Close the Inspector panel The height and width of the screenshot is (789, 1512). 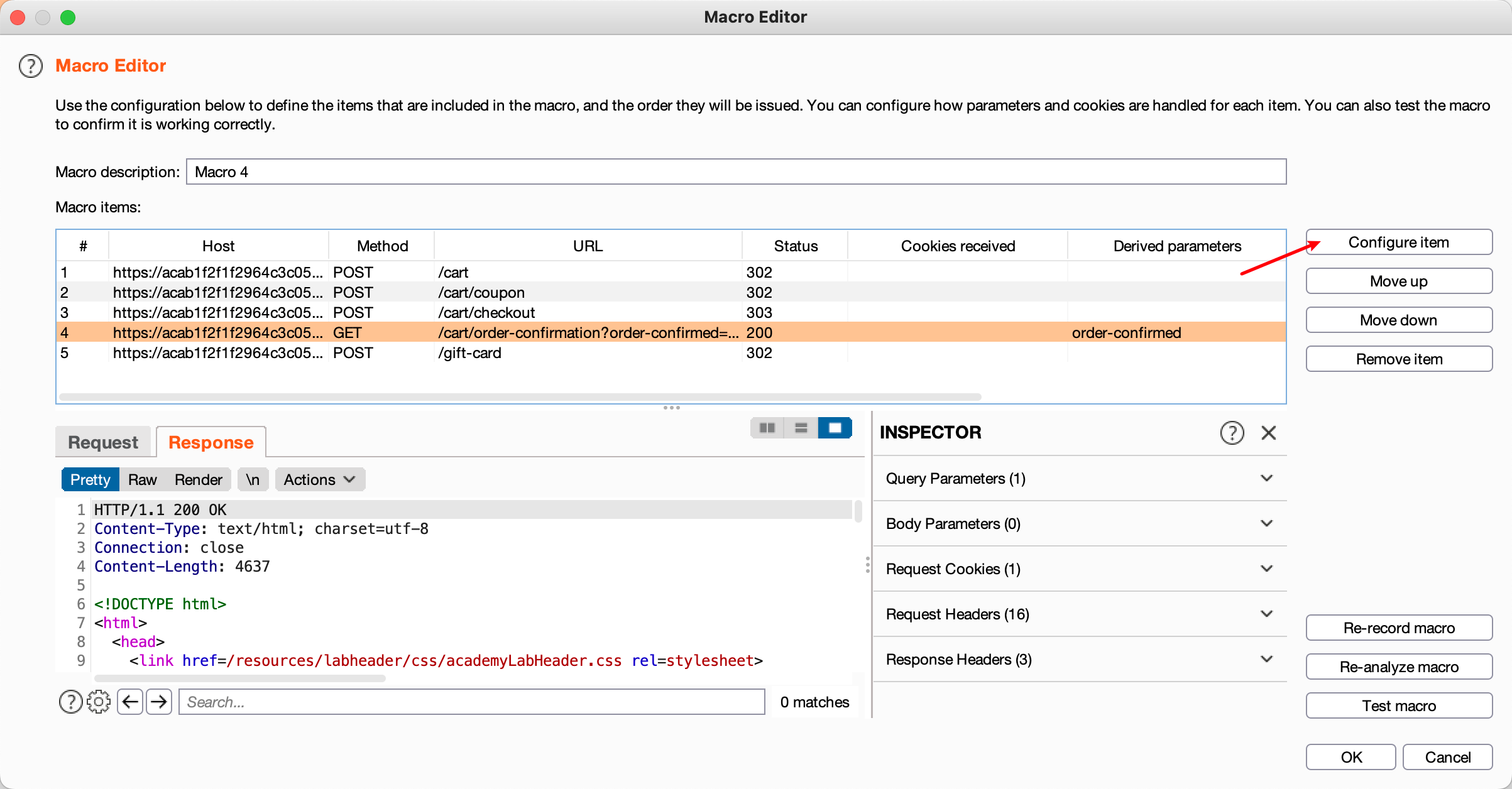(x=1268, y=433)
